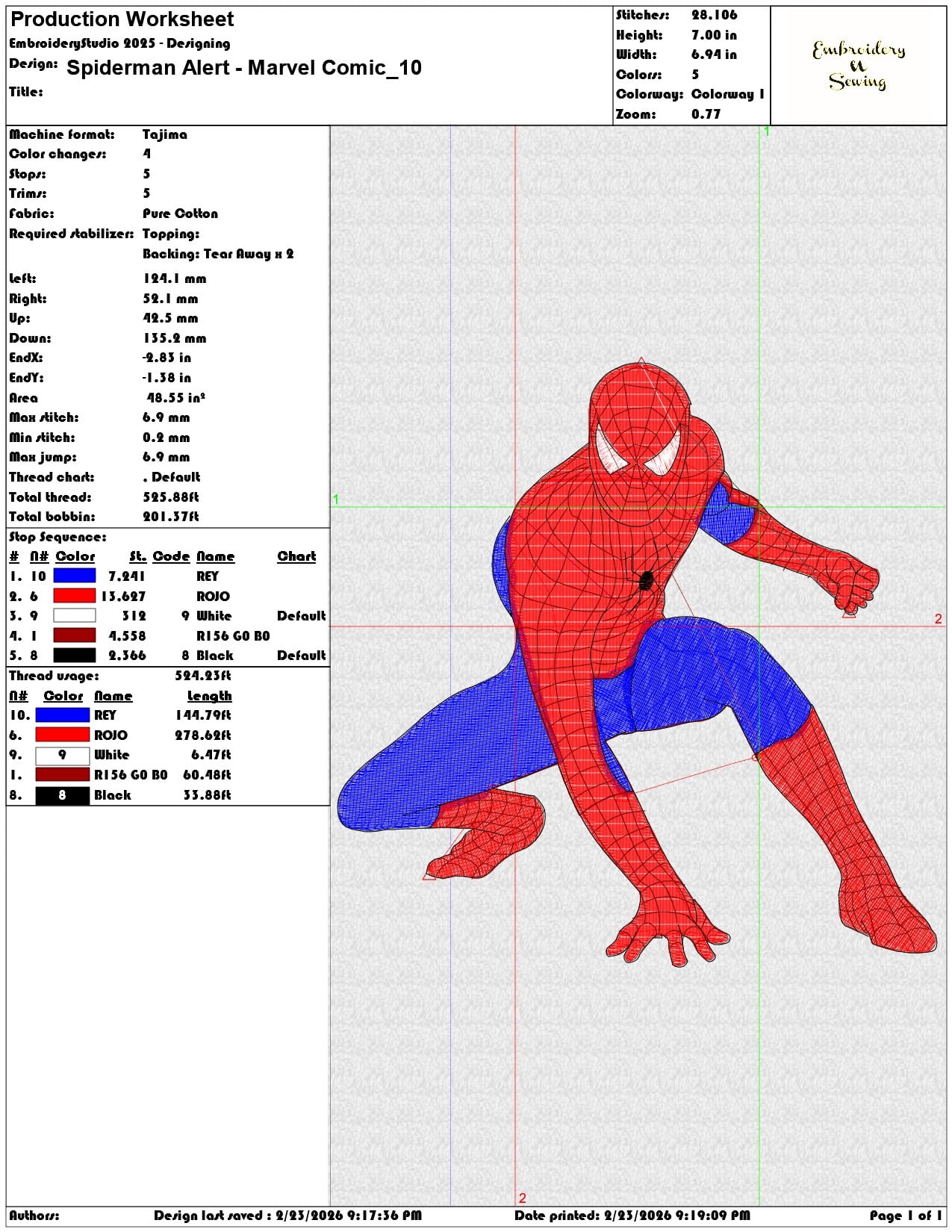
Task: Select the Left value 124.1 mm
Action: 175,279
